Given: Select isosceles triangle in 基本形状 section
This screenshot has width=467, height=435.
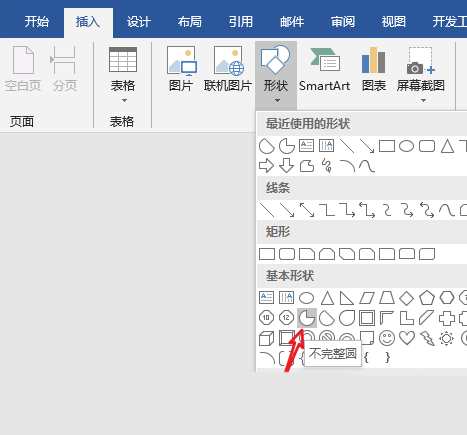Looking at the screenshot, I should pos(327,298).
